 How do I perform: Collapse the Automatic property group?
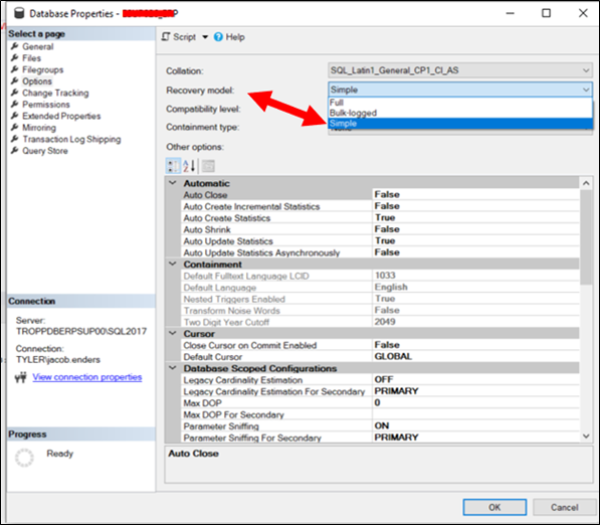[174, 184]
